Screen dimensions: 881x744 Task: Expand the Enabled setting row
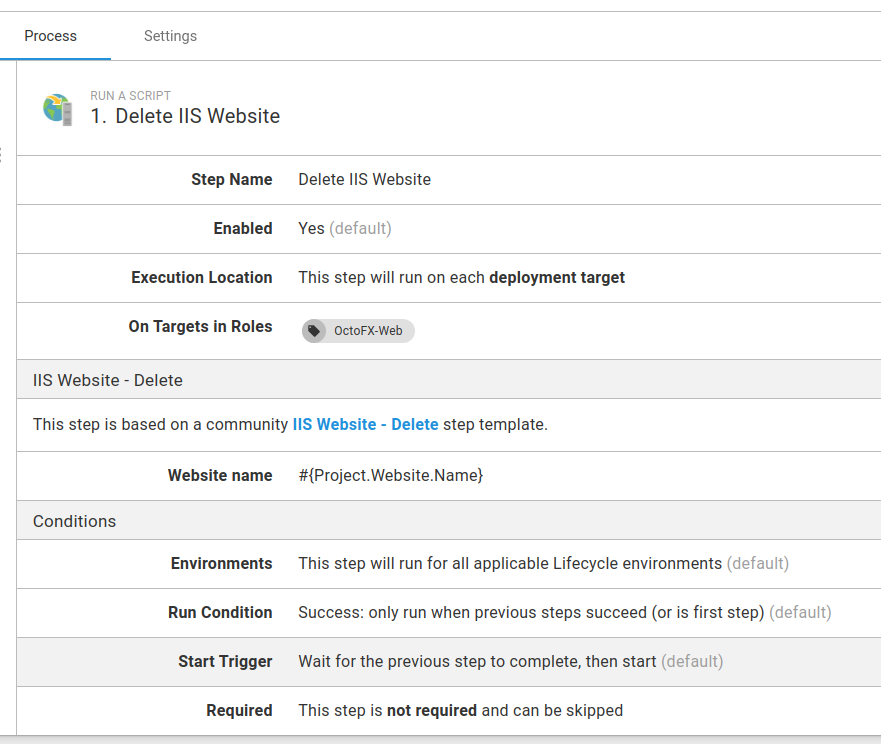pyautogui.click(x=448, y=229)
